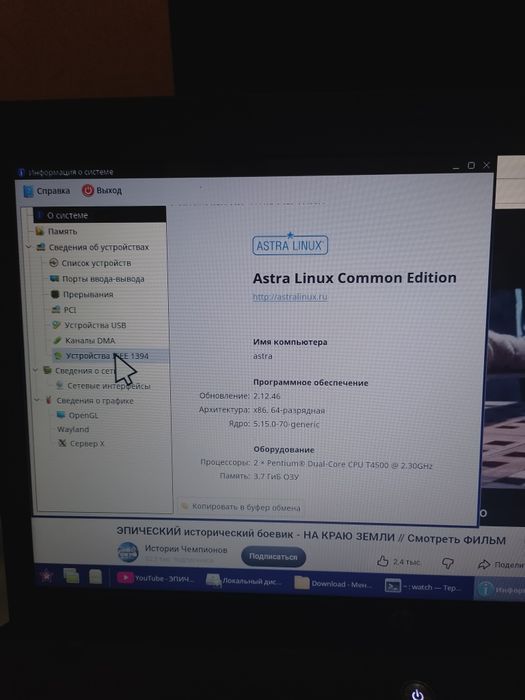The height and width of the screenshot is (700, 525).
Task: Click the dislike thumbs-down icon on YouTube
Action: click(447, 563)
